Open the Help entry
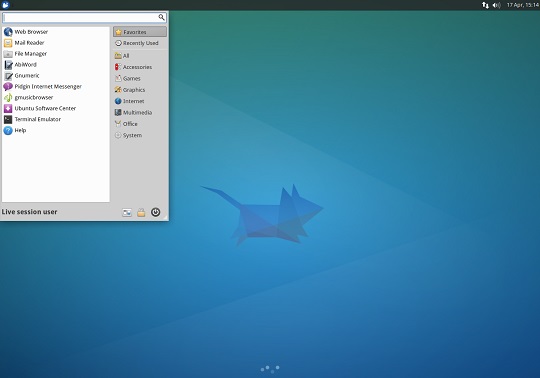The image size is (540, 378). click(x=56, y=130)
